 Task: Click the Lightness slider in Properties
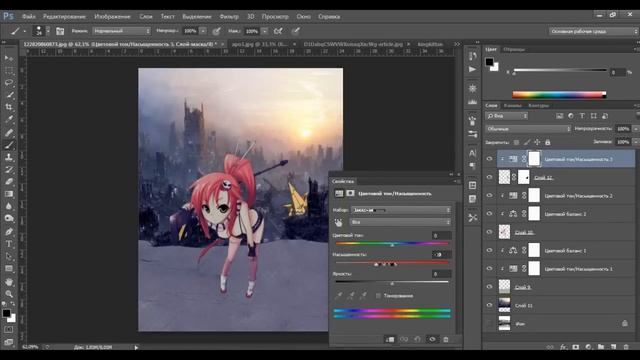(392, 282)
